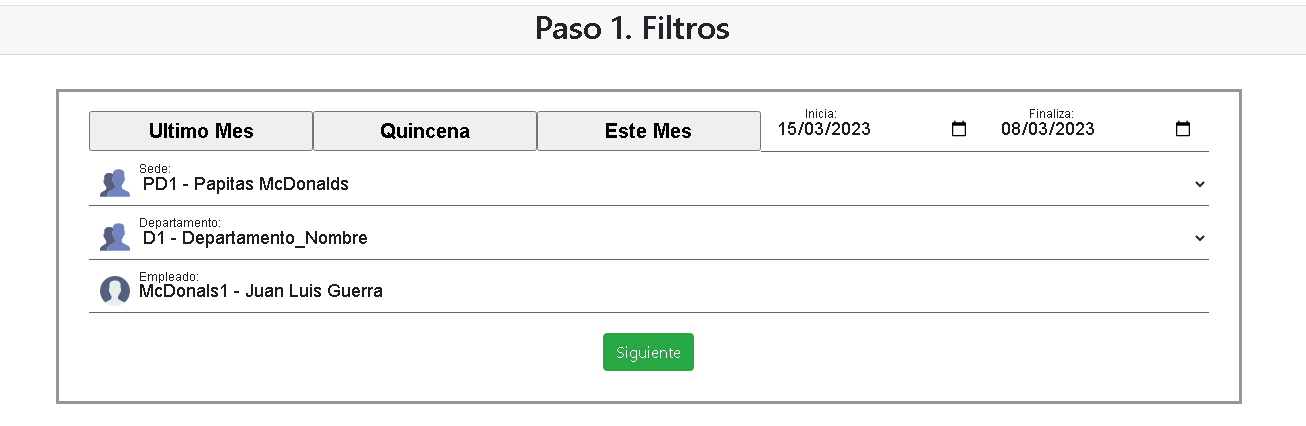Image resolution: width=1306 pixels, height=426 pixels.
Task: Click the Empleado user avatar icon
Action: [x=115, y=291]
